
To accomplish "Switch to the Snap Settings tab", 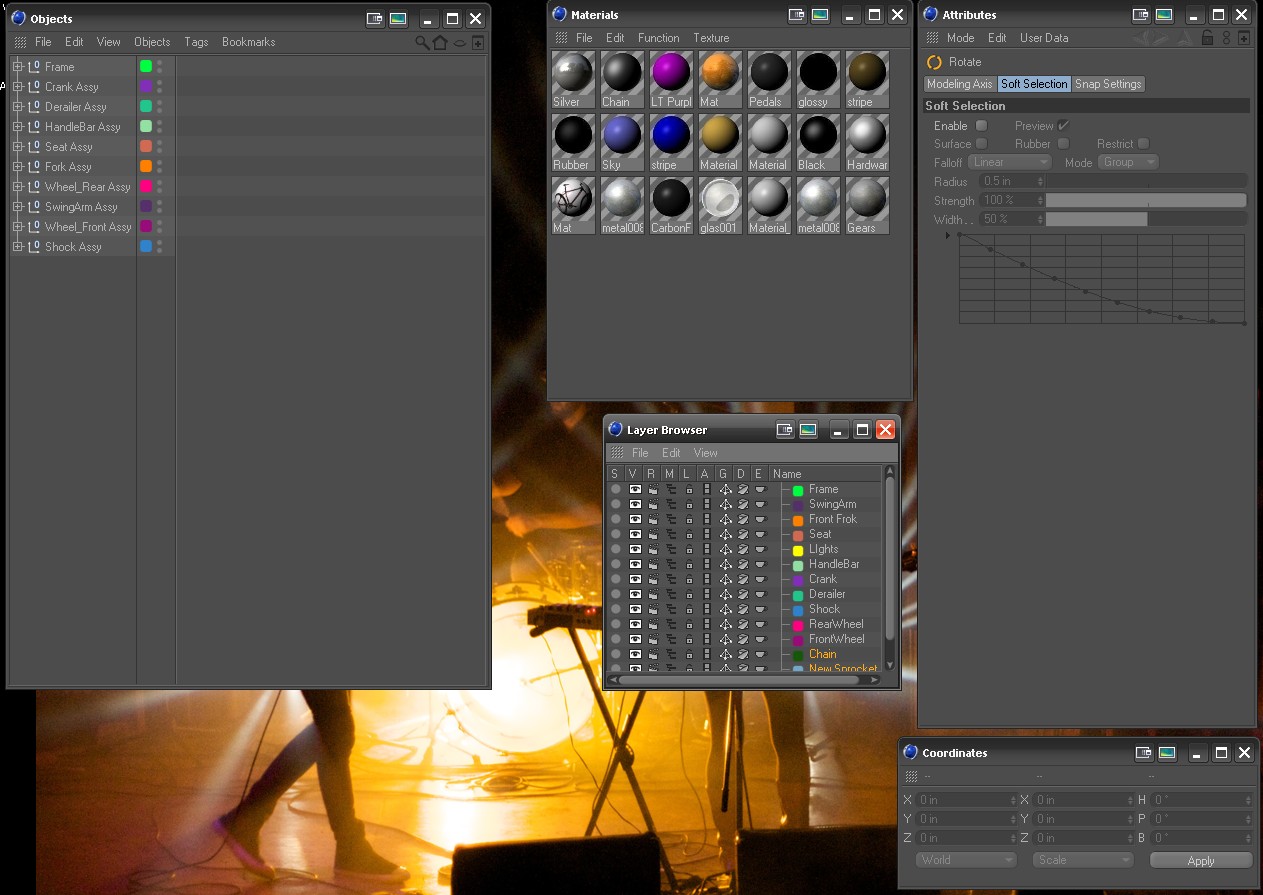I will 1108,84.
